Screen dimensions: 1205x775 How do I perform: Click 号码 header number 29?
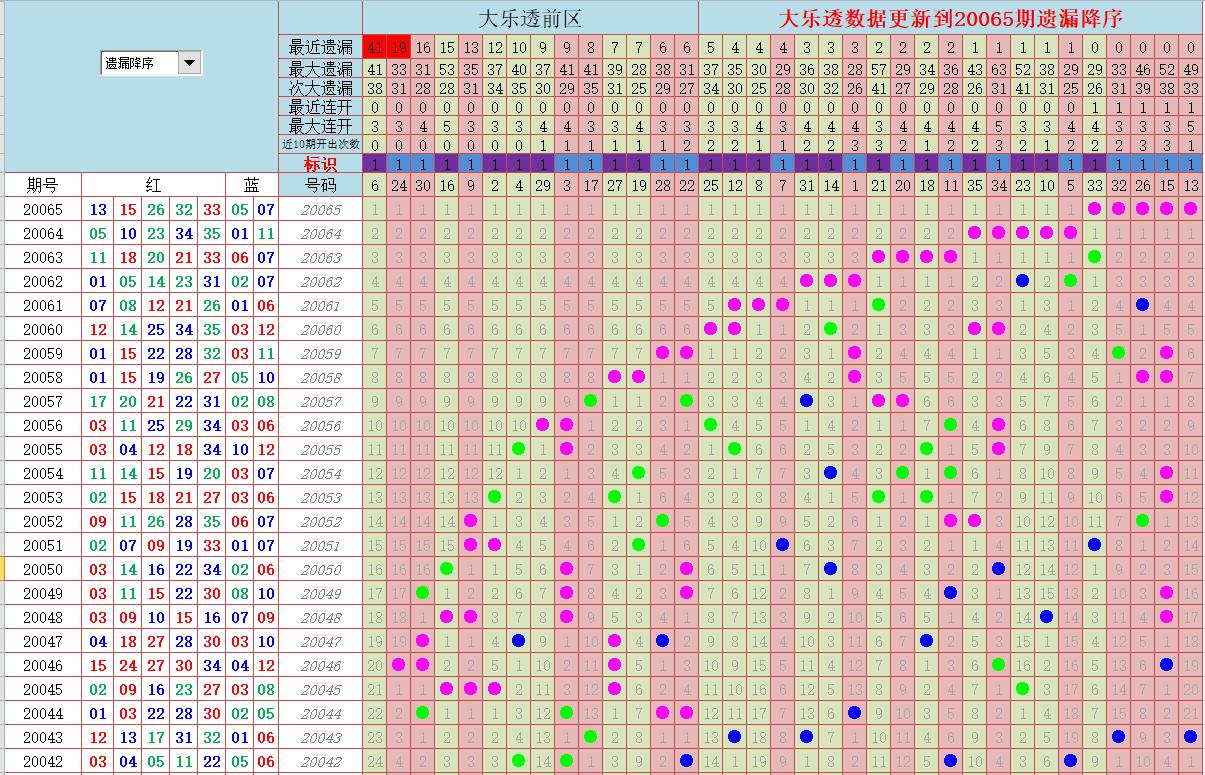click(542, 185)
